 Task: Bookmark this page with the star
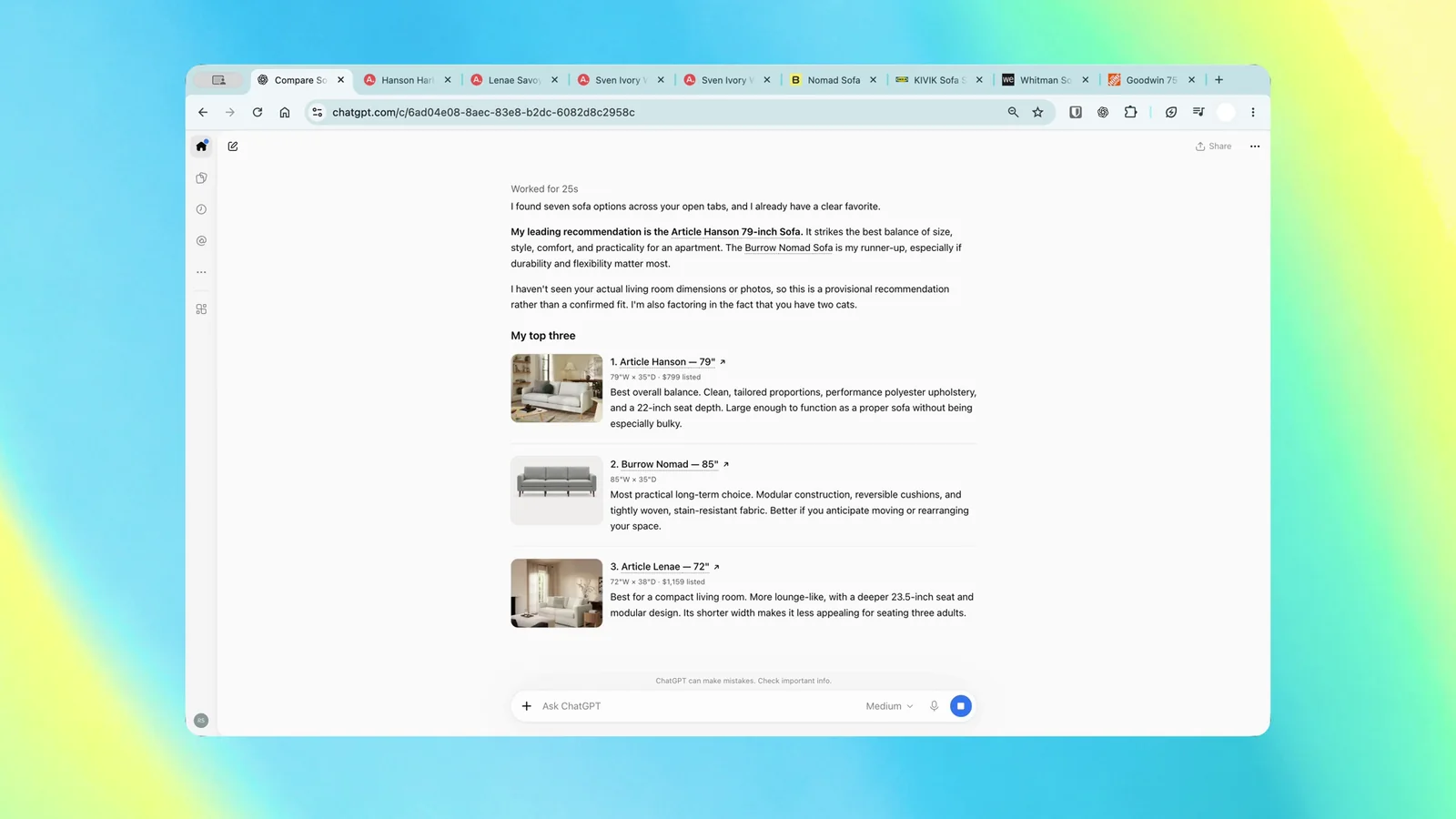coord(1037,112)
